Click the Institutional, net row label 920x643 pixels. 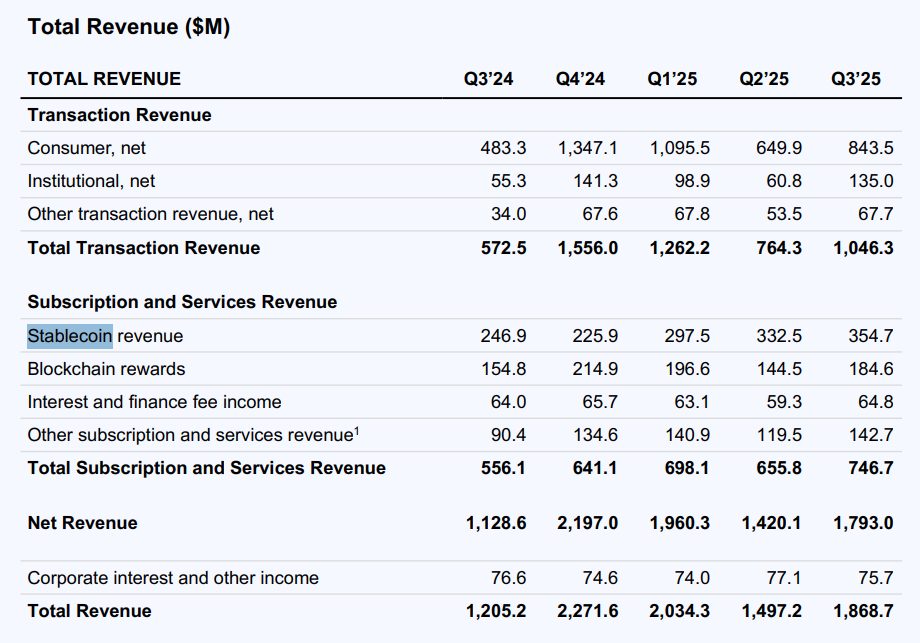[x=91, y=181]
